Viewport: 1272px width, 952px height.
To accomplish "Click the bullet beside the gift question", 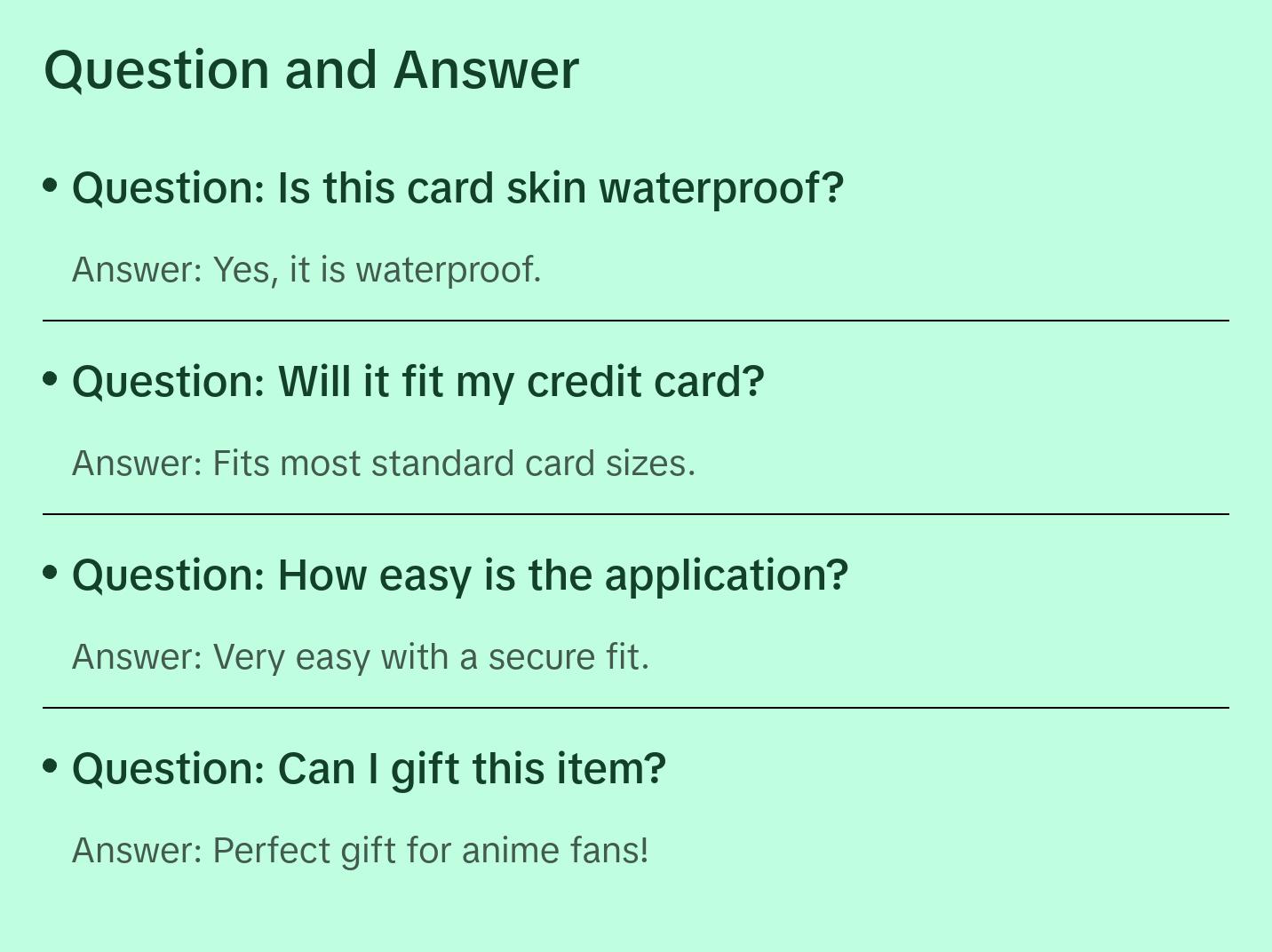I will point(51,766).
